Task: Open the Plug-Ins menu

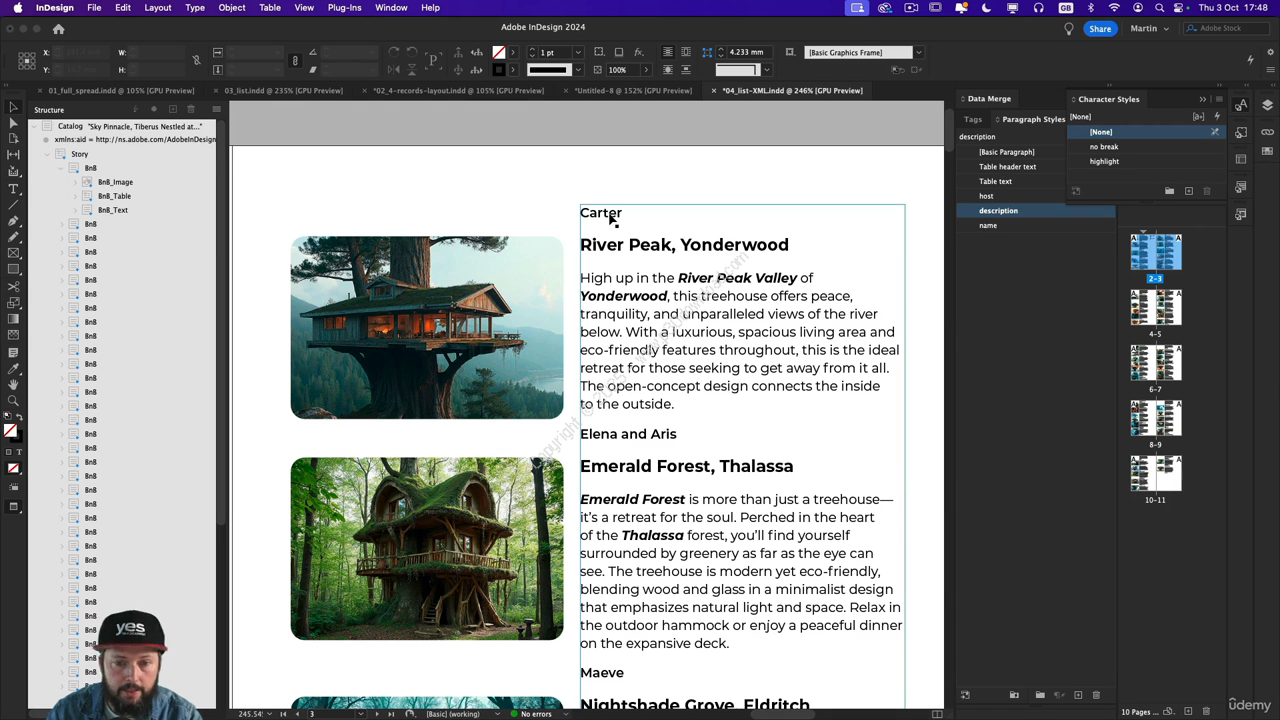Action: [x=344, y=8]
